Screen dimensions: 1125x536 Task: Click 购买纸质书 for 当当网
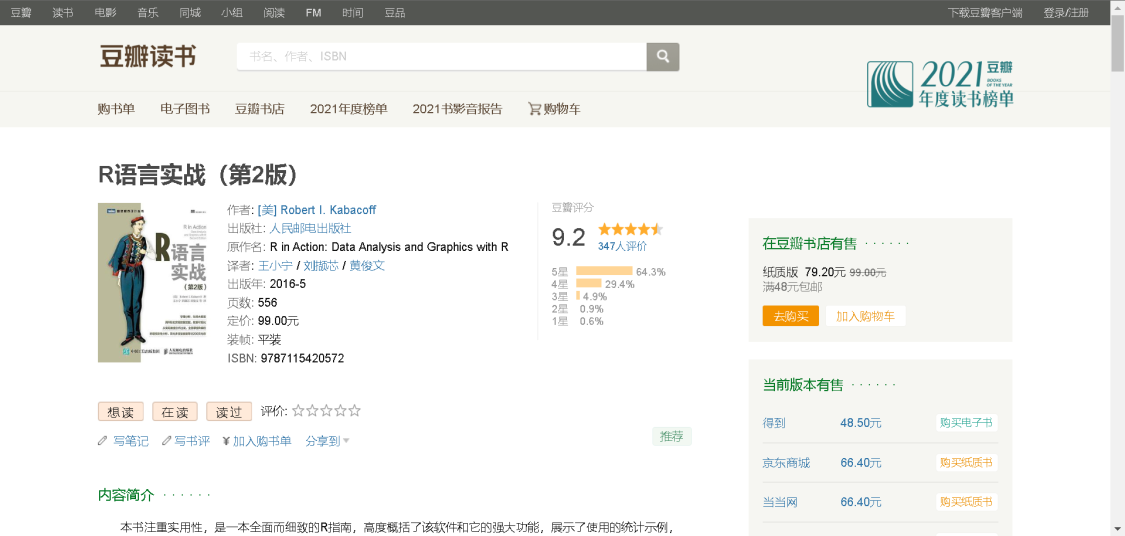(966, 502)
